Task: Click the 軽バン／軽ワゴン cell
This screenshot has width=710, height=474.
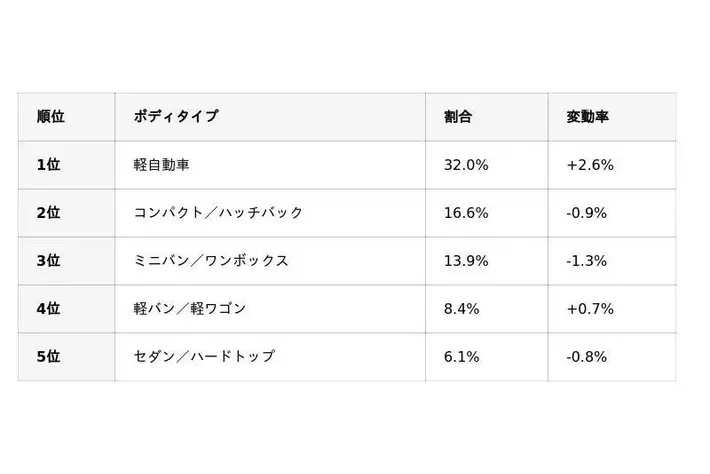Action: (x=190, y=309)
